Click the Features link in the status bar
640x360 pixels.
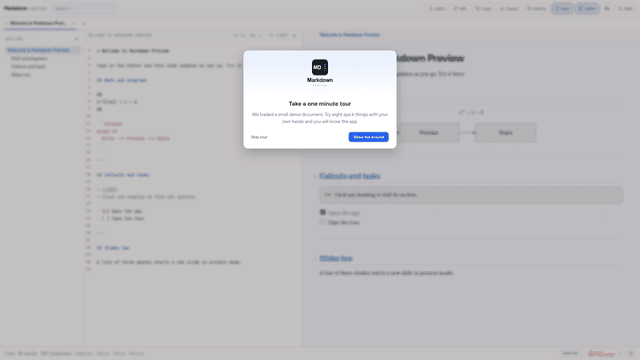(x=84, y=353)
